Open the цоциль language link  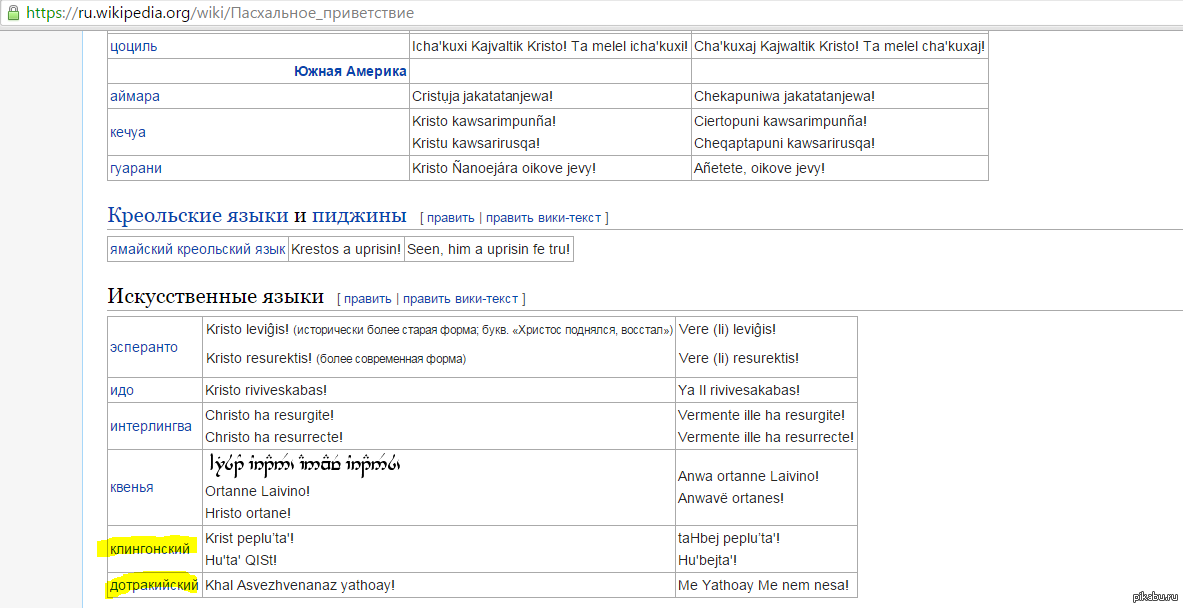[133, 47]
